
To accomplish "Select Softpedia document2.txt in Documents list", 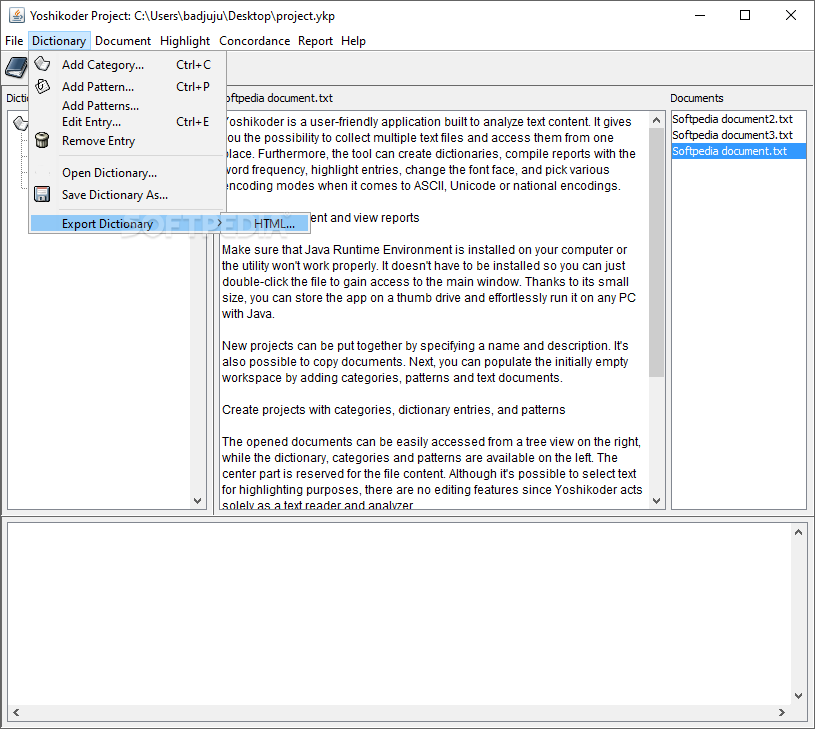I will [x=738, y=119].
